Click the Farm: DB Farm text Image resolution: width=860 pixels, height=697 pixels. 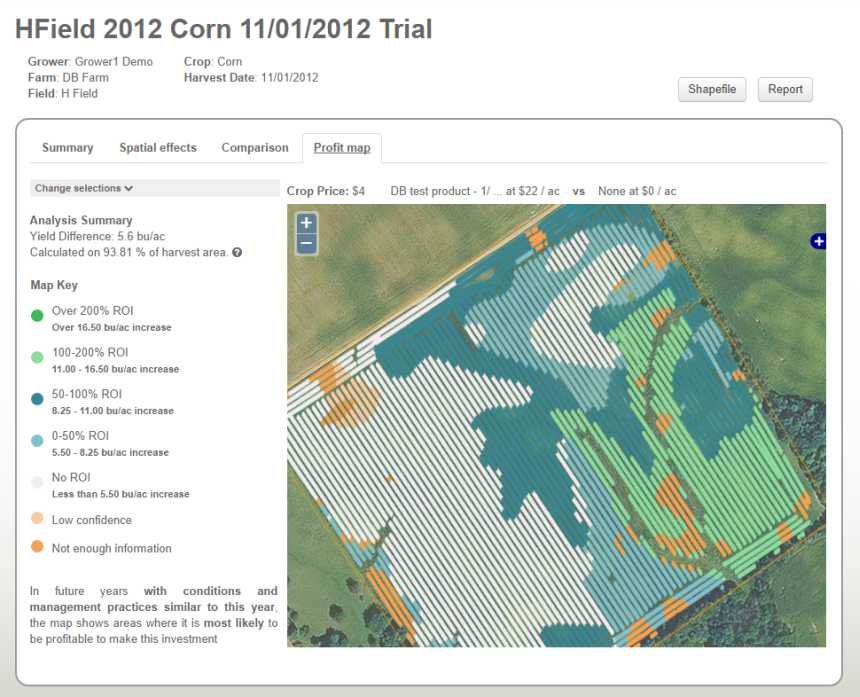[x=68, y=77]
